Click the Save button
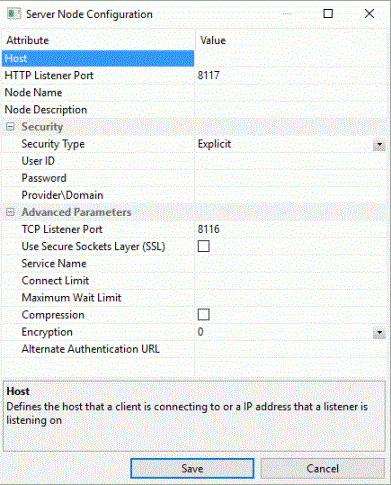 [x=192, y=468]
